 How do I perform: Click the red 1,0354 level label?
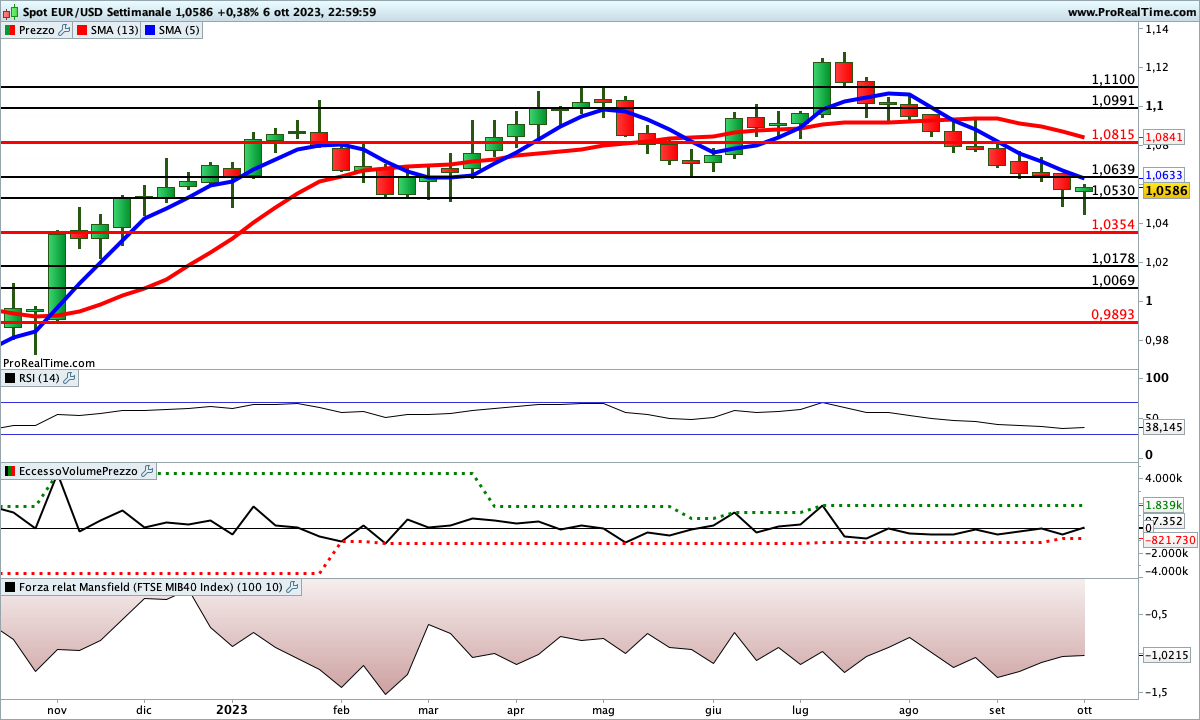(x=1113, y=225)
